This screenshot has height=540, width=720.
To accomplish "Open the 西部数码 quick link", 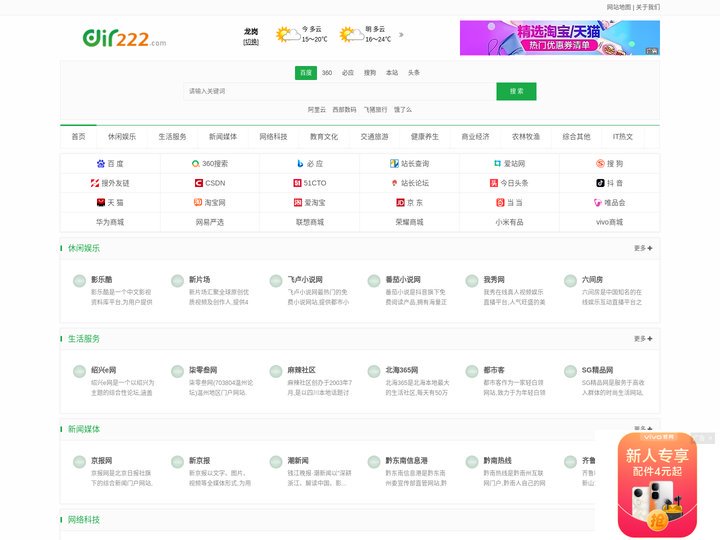I will click(344, 110).
